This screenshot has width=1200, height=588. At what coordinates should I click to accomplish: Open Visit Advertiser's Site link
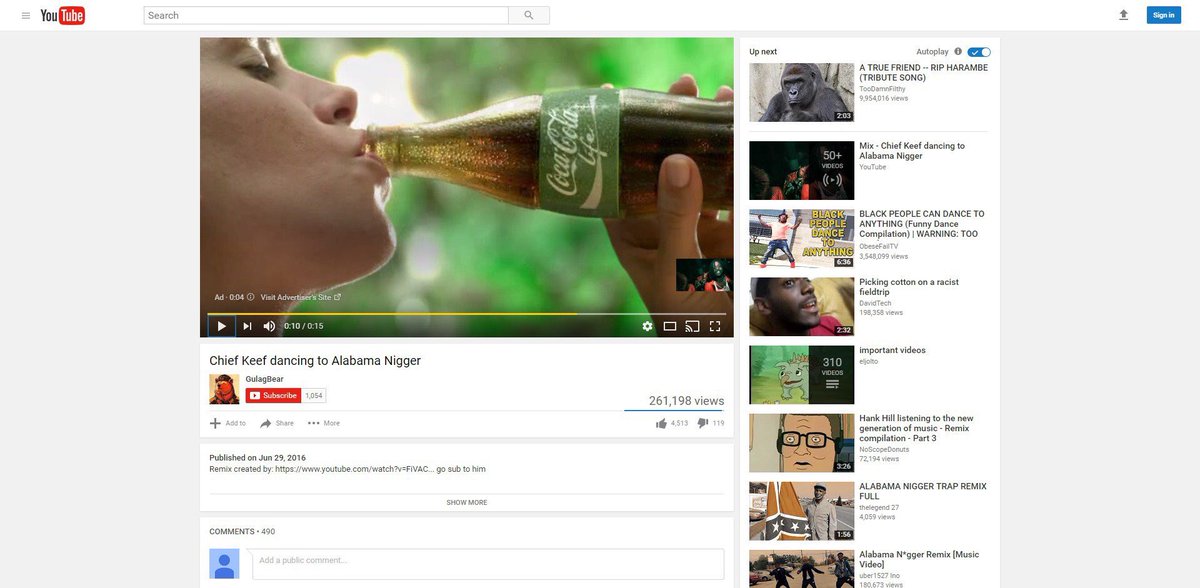pyautogui.click(x=301, y=297)
